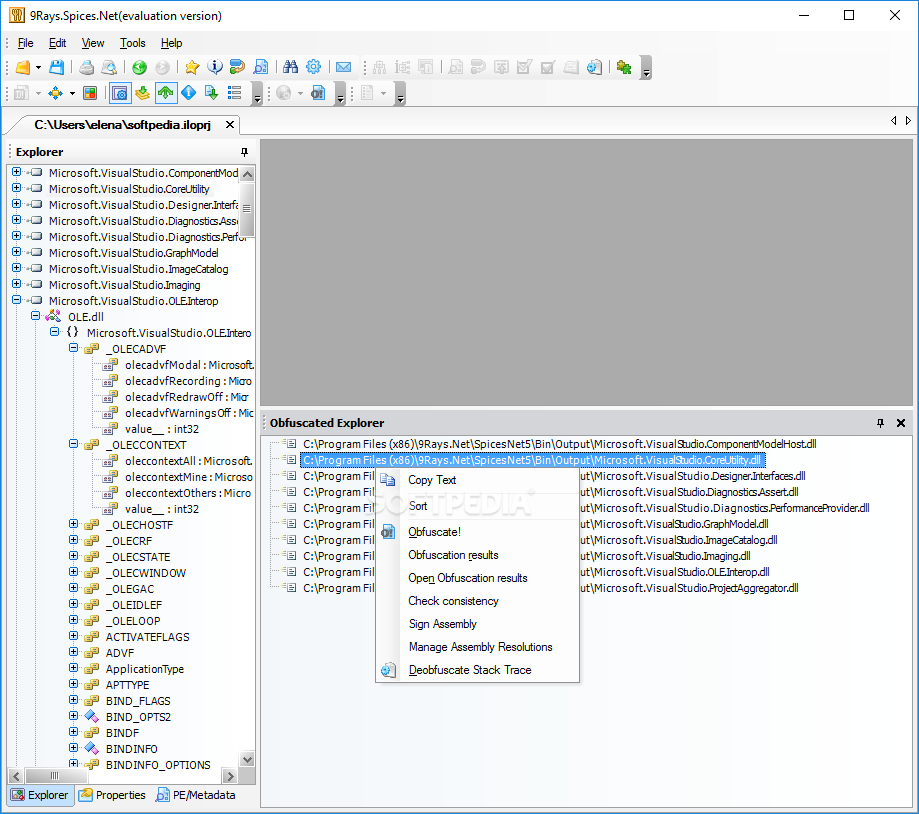Select the Explorer bottom tab
919x814 pixels.
40,795
